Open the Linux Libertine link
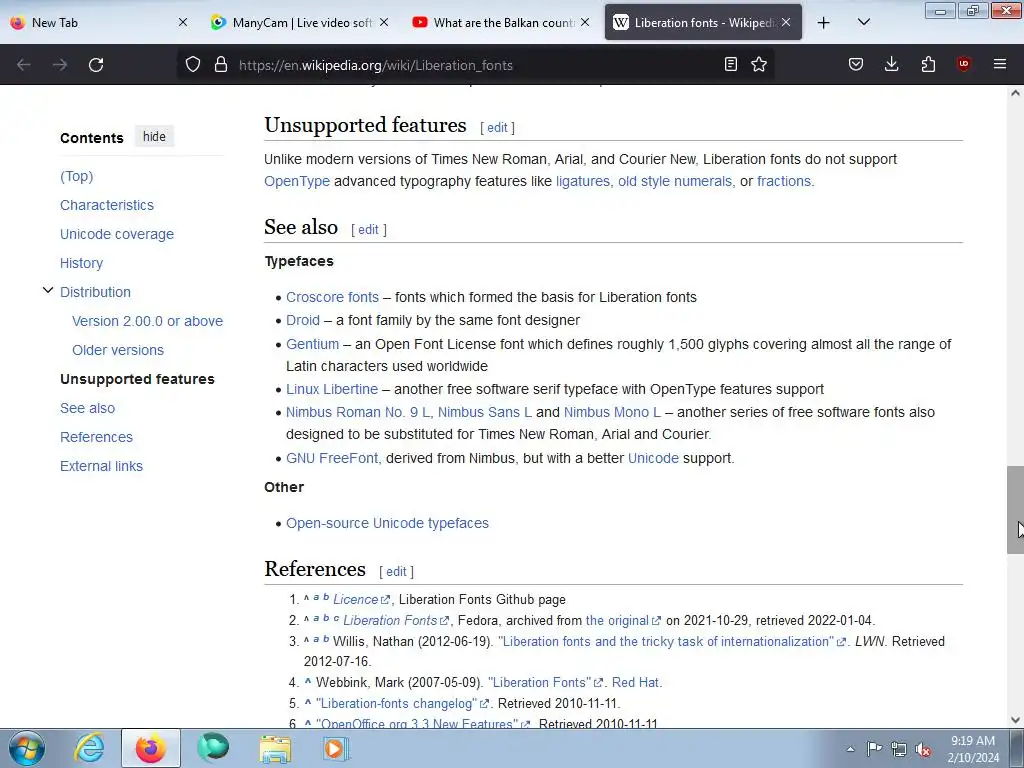 point(332,389)
